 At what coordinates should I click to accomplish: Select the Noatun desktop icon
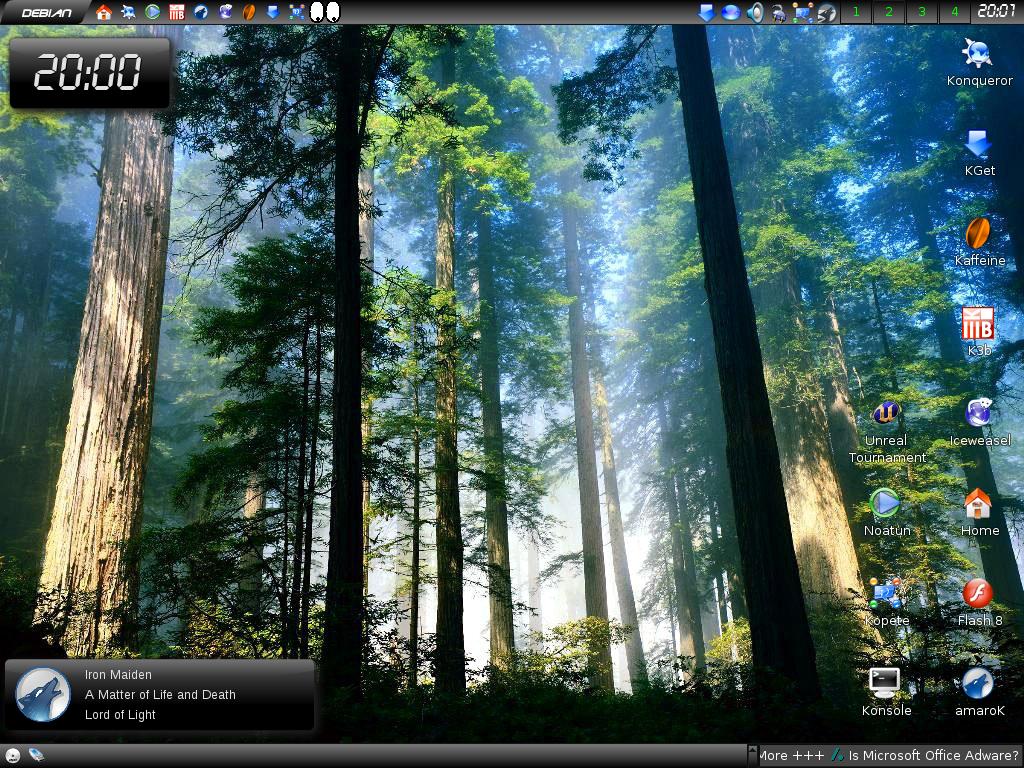pos(886,513)
